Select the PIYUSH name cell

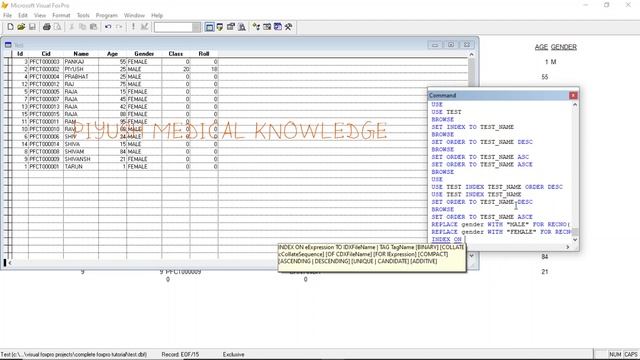[x=81, y=69]
